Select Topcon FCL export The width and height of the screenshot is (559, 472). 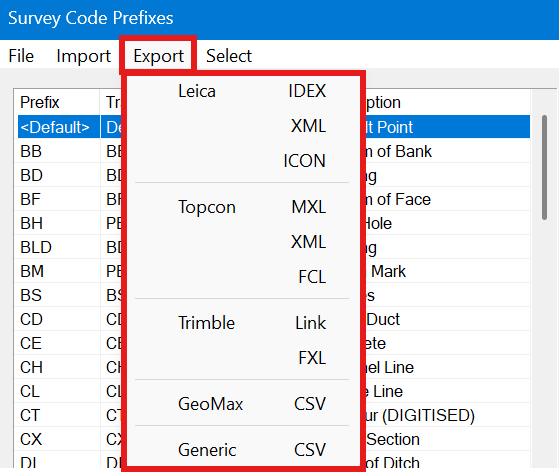[243, 277]
